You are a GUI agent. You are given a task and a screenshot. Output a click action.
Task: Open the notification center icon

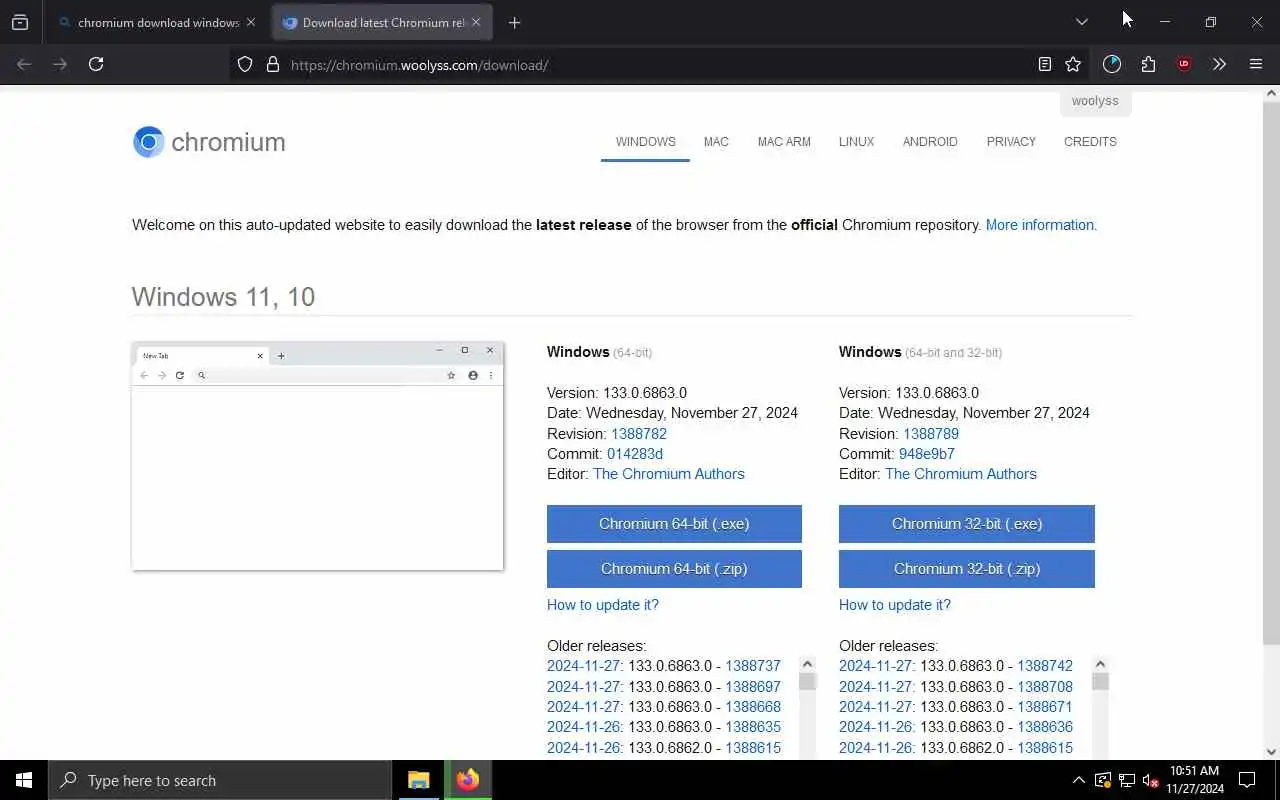point(1247,780)
